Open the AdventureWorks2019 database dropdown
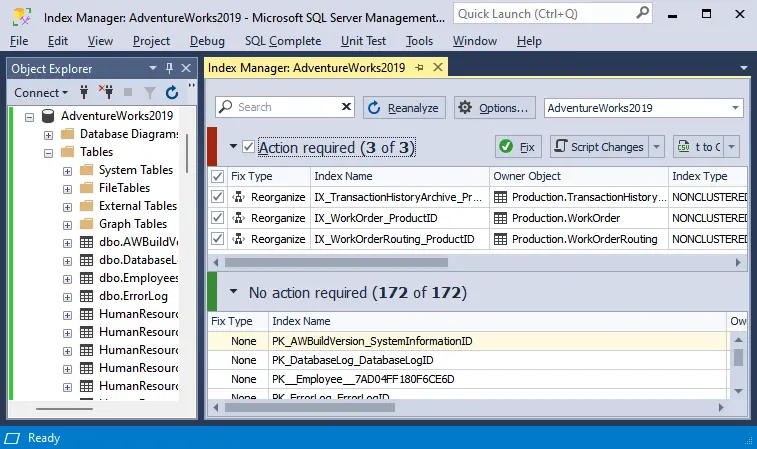The width and height of the screenshot is (757, 449). coord(735,108)
